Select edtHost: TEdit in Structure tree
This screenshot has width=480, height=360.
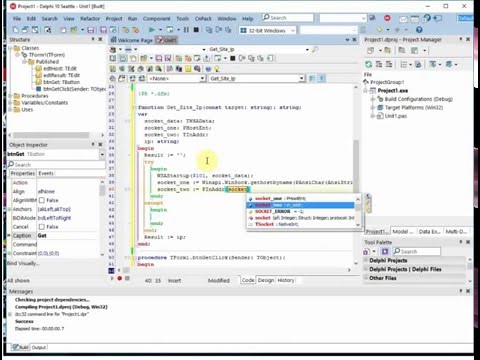[59, 68]
